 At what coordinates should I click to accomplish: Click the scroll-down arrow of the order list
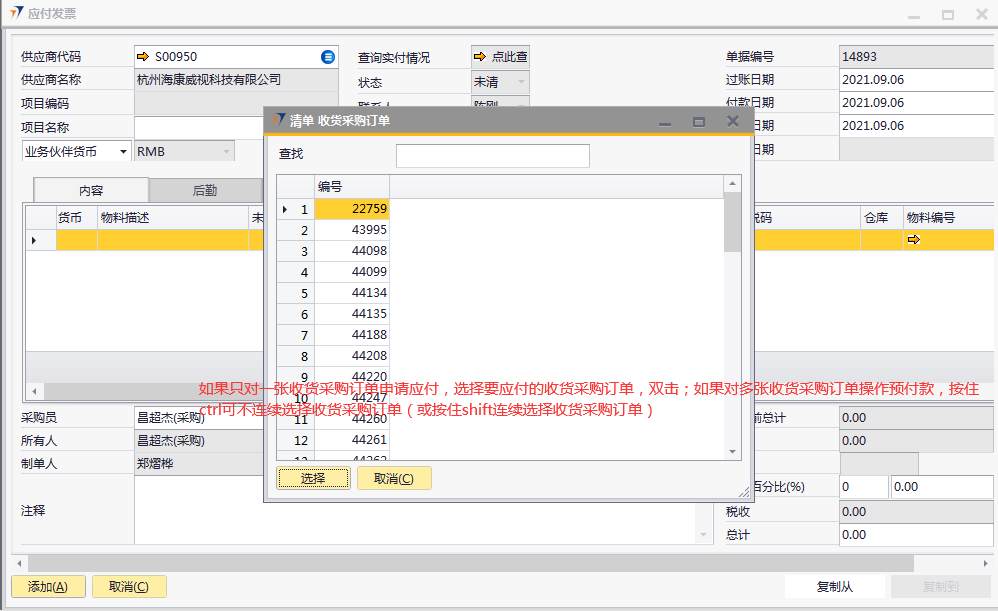[733, 452]
